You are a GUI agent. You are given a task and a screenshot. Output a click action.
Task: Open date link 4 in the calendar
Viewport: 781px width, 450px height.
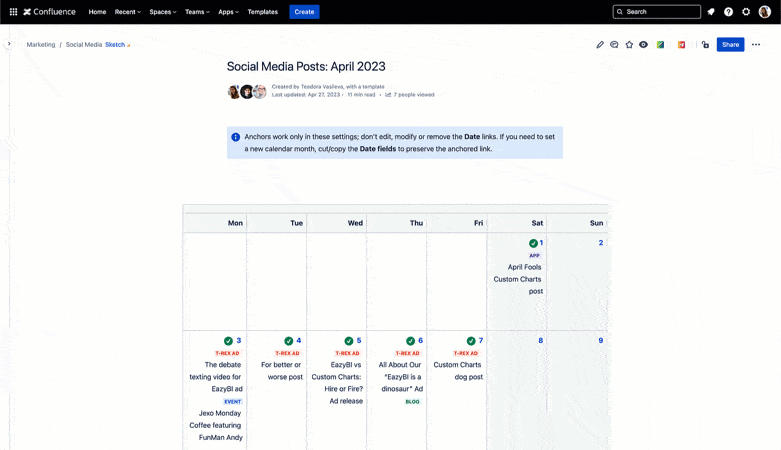(299, 340)
